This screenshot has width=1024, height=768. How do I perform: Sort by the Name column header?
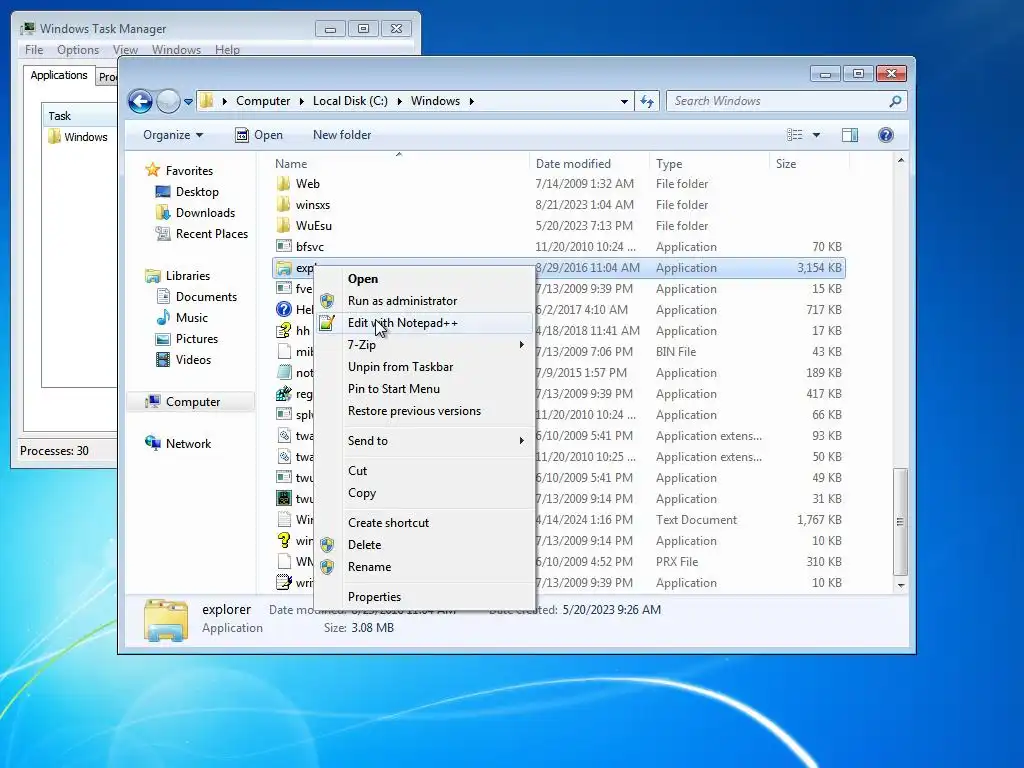pyautogui.click(x=398, y=164)
